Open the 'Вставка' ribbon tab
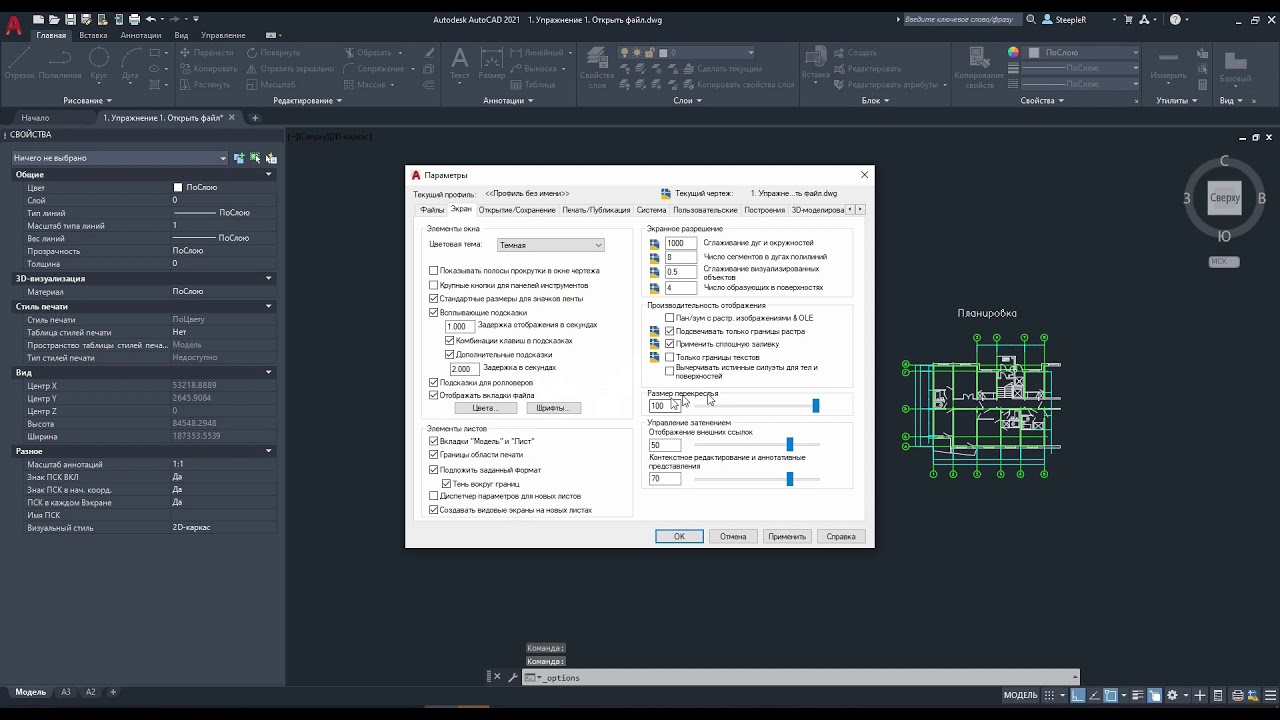The height and width of the screenshot is (720, 1280). click(93, 35)
